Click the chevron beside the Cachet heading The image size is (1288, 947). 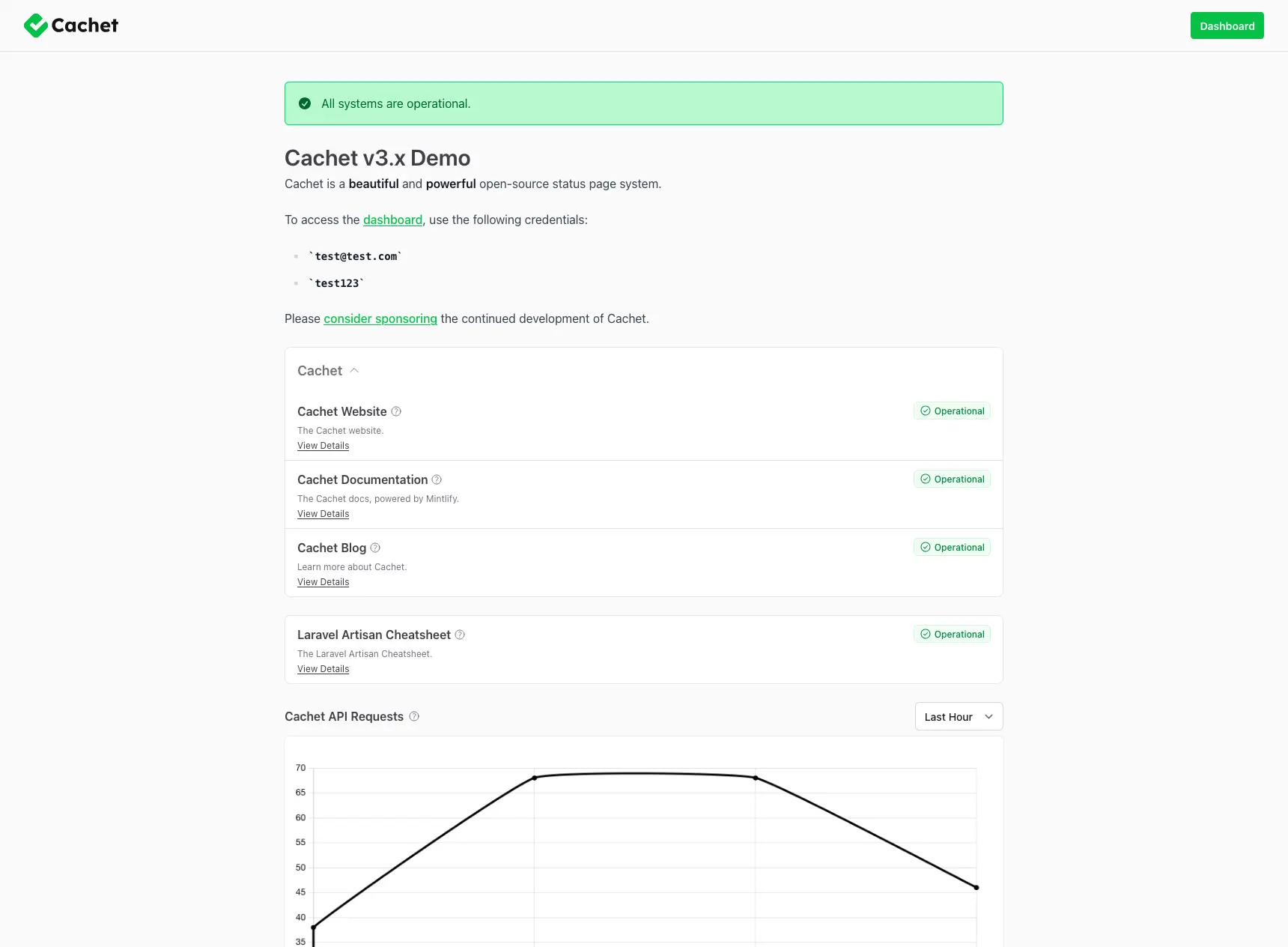point(354,370)
